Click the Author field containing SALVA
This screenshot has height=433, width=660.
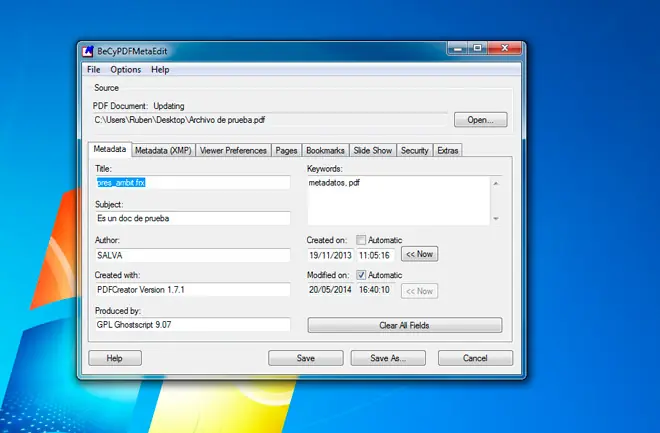click(193, 255)
